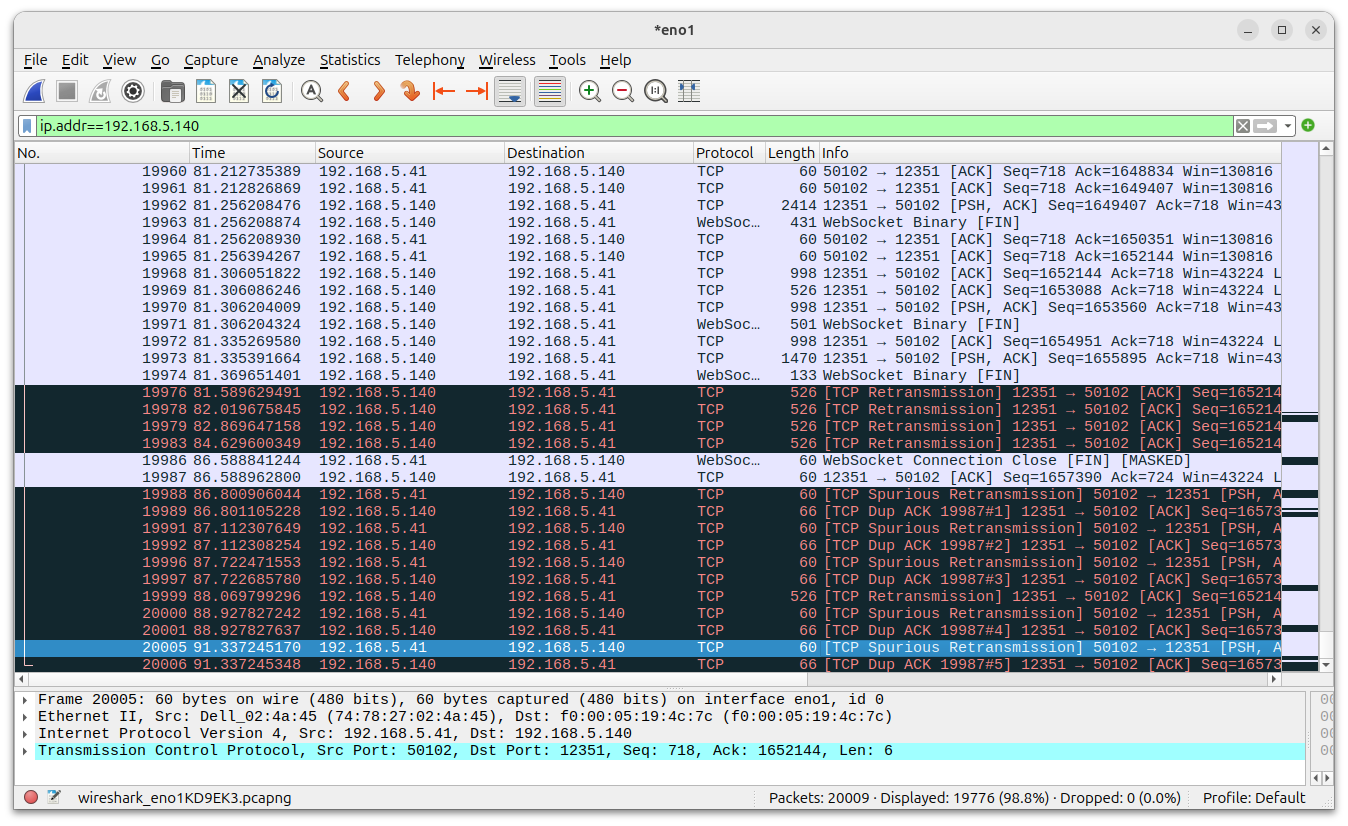Go to the first packet
The height and width of the screenshot is (826, 1348).
tap(443, 92)
